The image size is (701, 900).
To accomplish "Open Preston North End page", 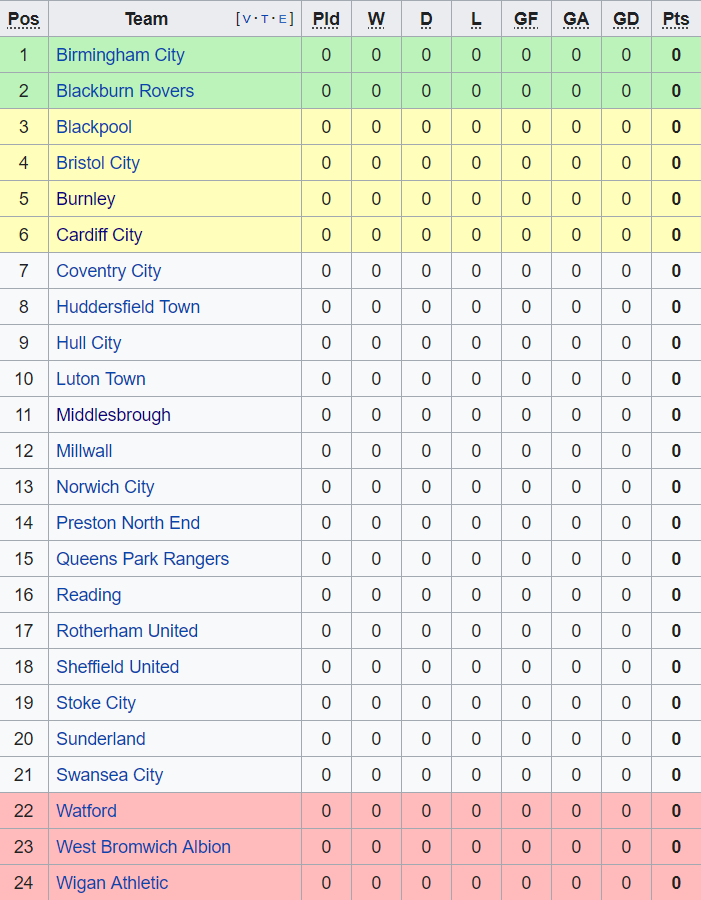I will (128, 523).
